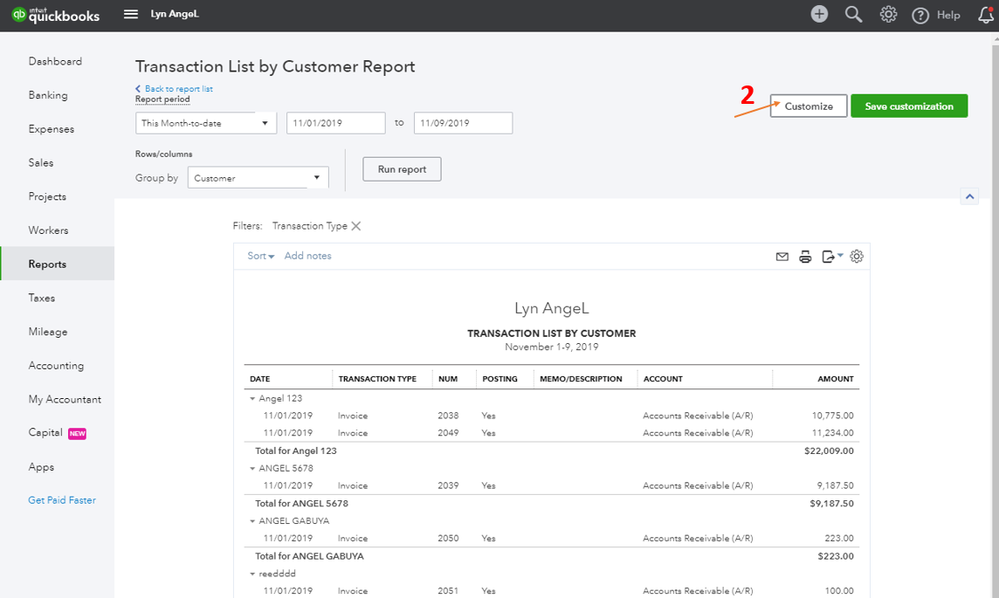Click the Add notes link
This screenshot has width=999, height=598.
pyautogui.click(x=308, y=256)
